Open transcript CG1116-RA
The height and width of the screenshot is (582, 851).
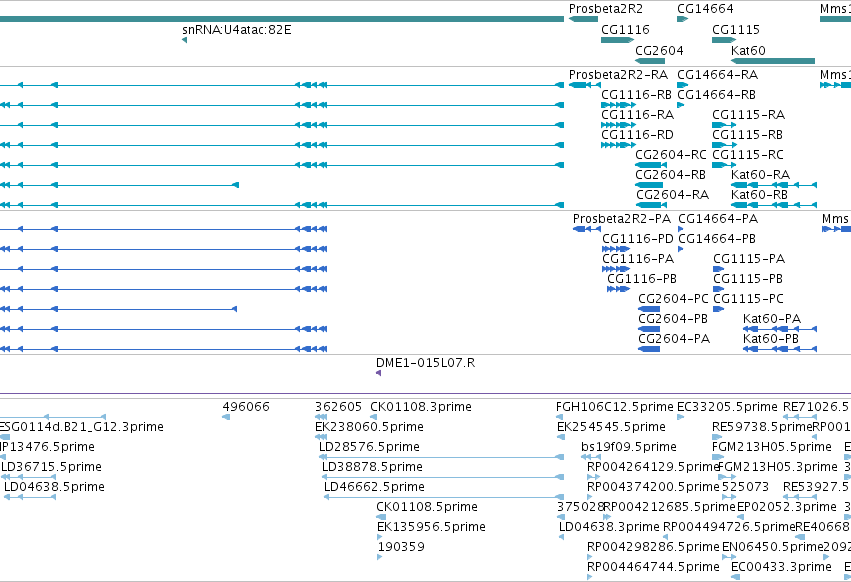point(638,115)
